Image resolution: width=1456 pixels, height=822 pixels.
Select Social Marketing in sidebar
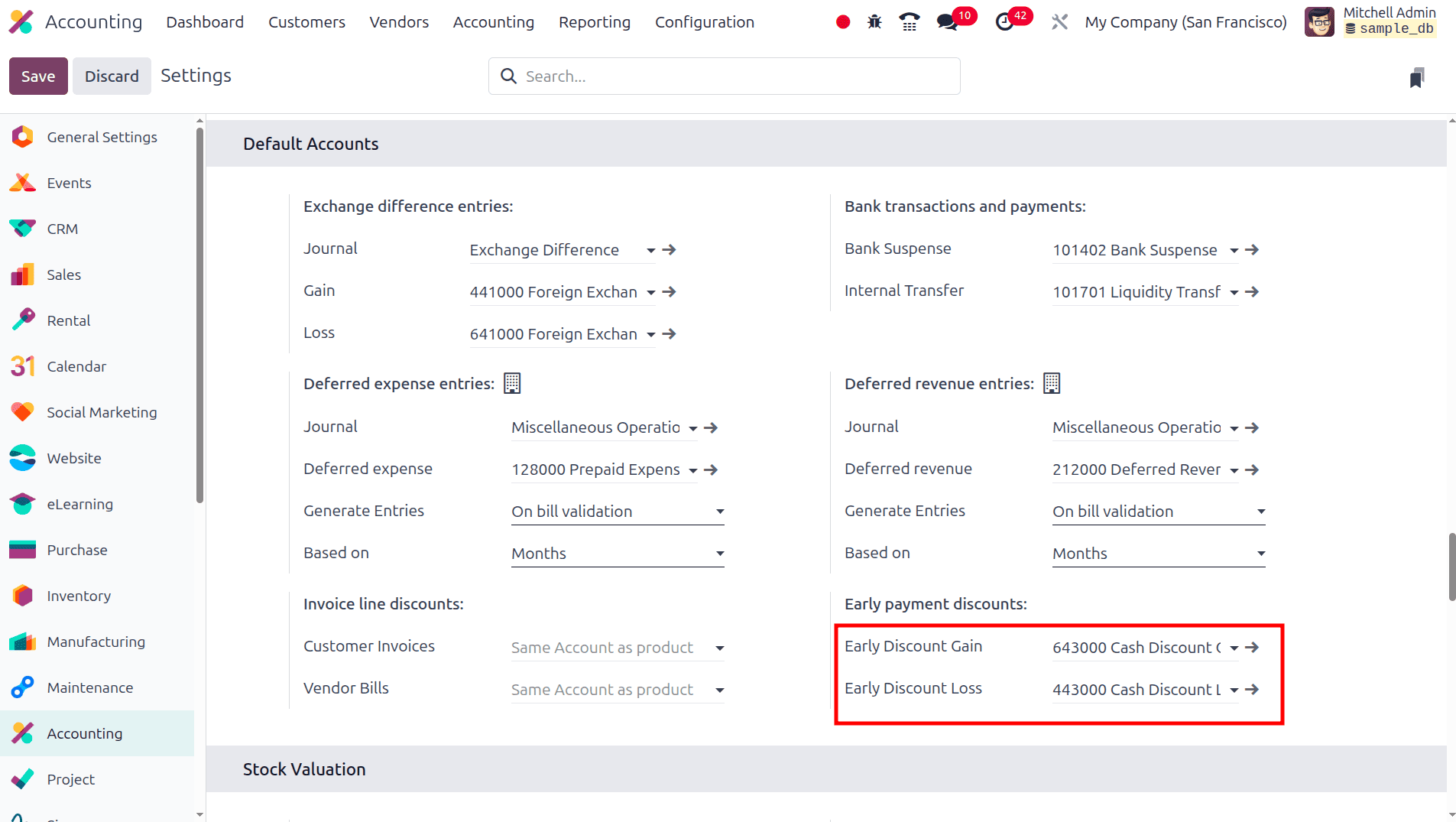tap(97, 412)
